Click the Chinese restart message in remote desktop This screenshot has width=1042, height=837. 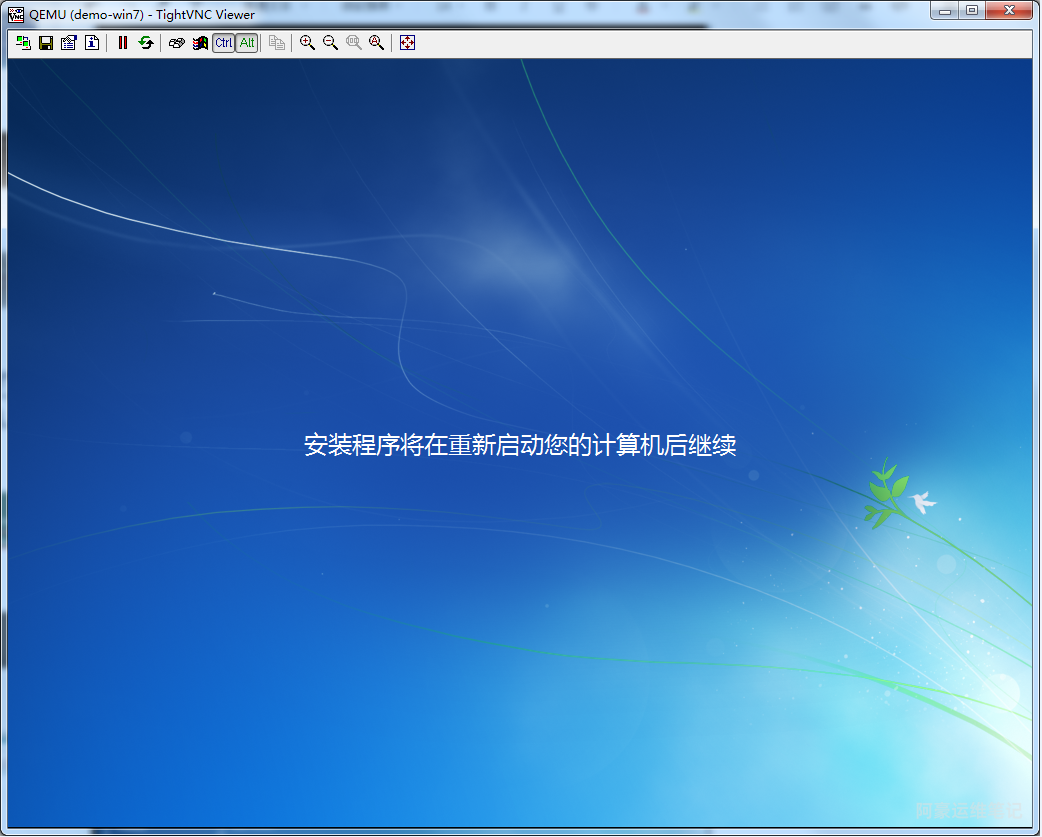(x=520, y=446)
